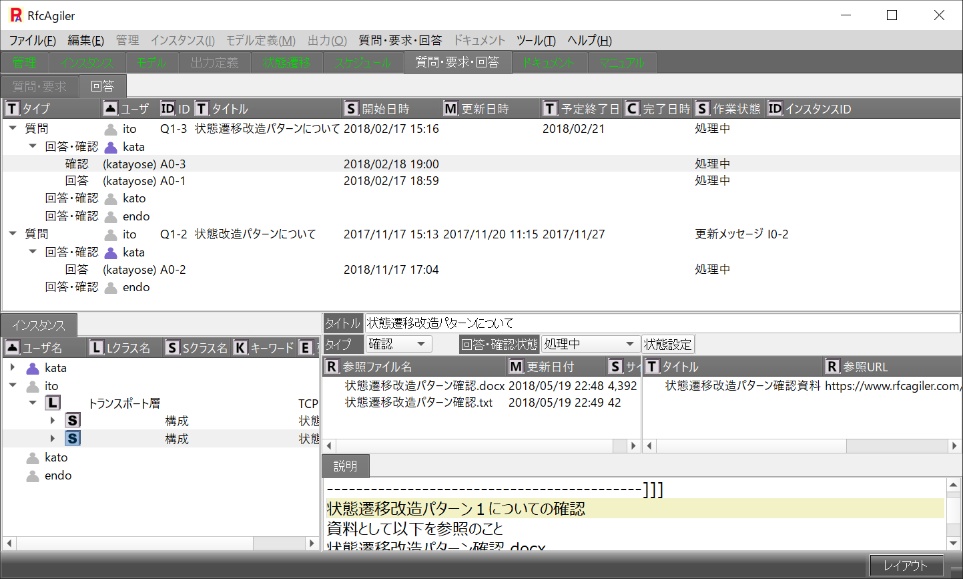Click the purple kata user icon under Q1-3

click(111, 147)
